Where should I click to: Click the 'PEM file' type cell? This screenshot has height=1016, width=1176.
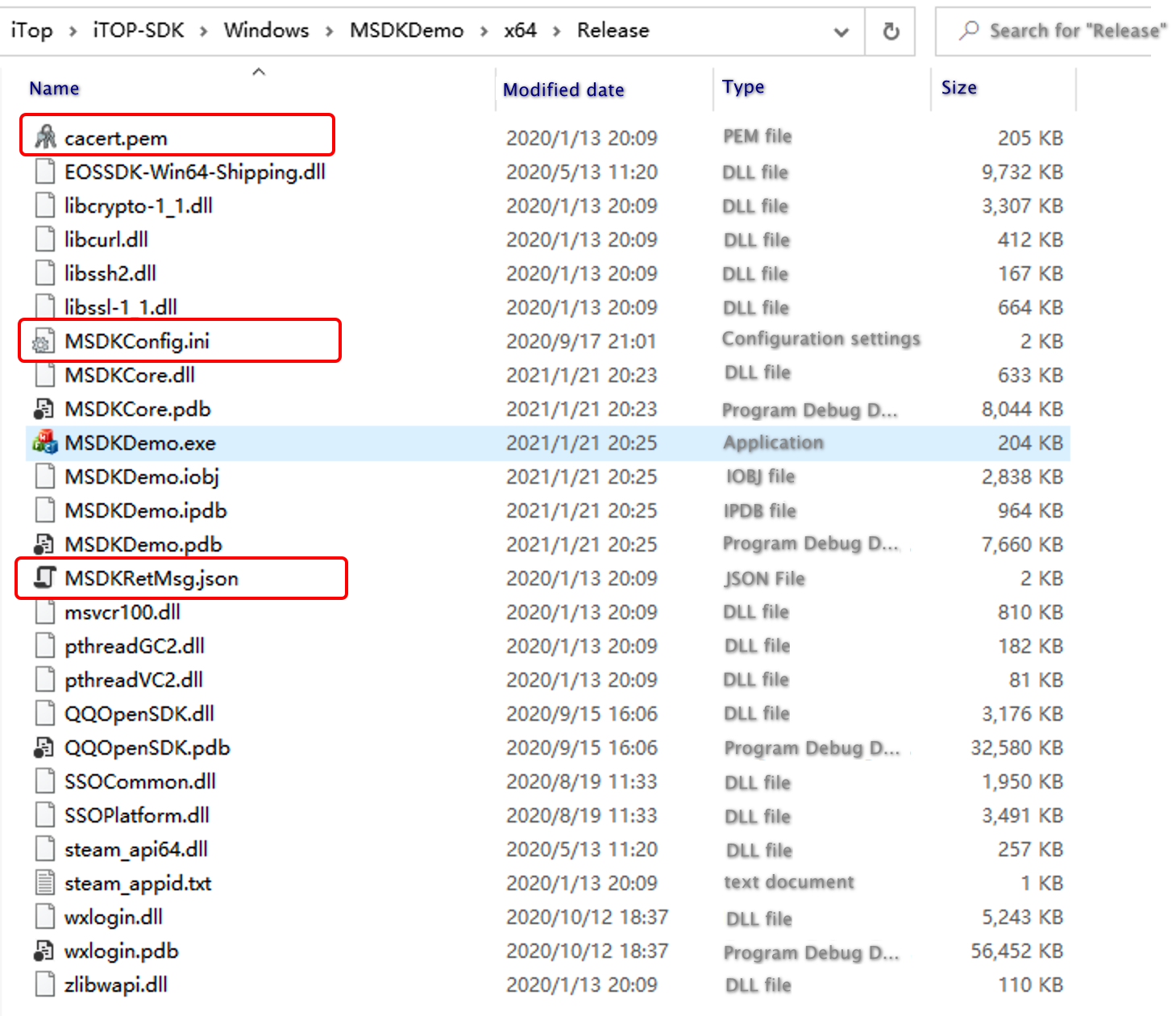757,136
